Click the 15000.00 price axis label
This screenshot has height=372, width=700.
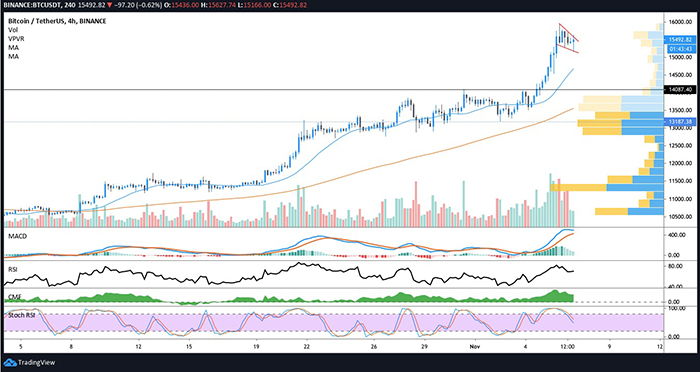click(x=680, y=57)
